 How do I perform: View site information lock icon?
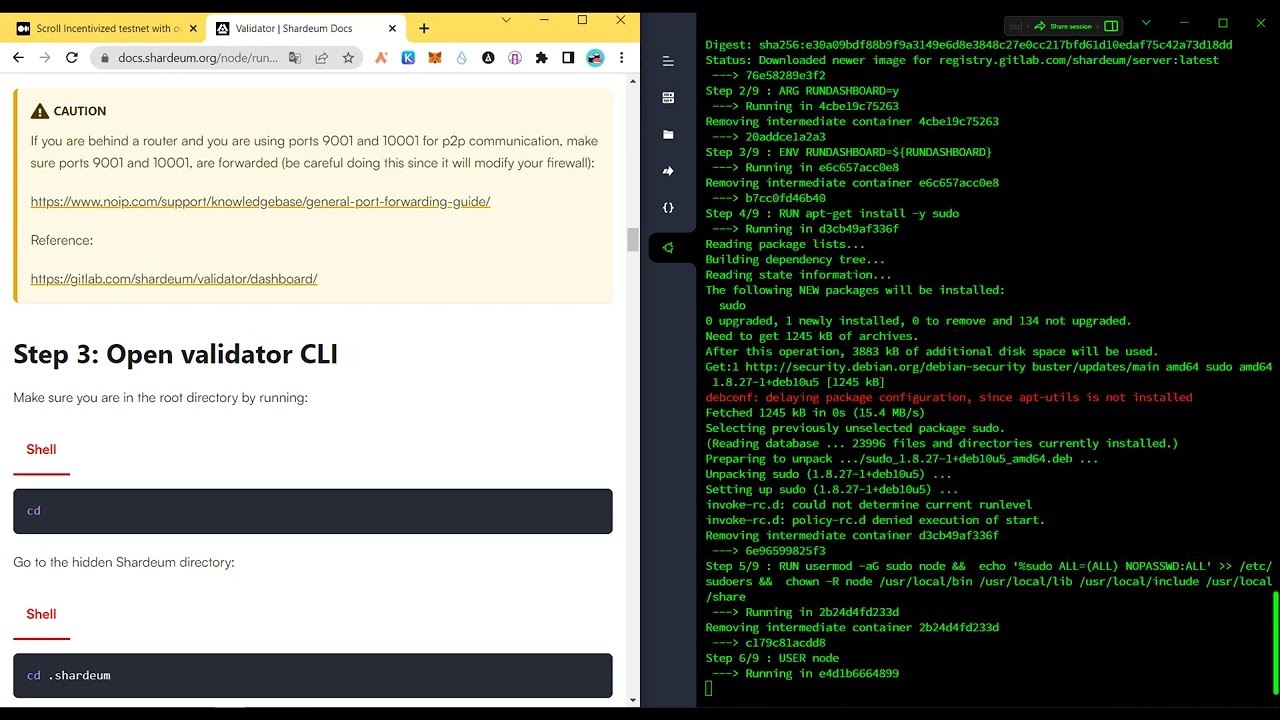click(x=104, y=58)
